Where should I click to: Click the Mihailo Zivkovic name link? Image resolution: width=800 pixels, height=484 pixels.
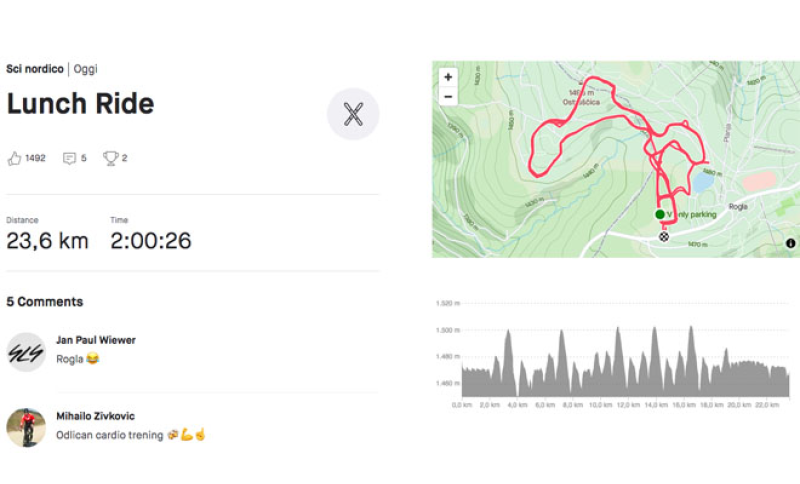(x=95, y=416)
